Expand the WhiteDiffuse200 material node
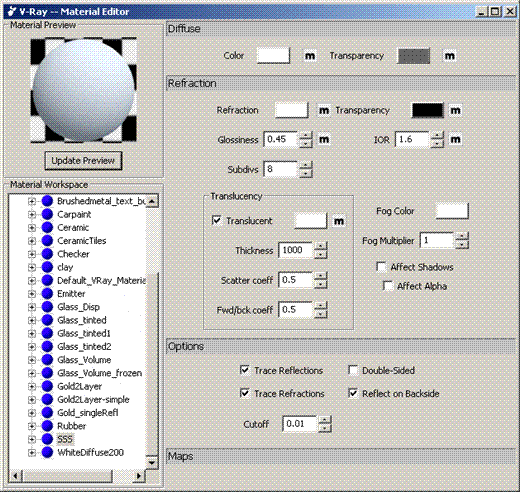520x492 pixels. coord(32,452)
